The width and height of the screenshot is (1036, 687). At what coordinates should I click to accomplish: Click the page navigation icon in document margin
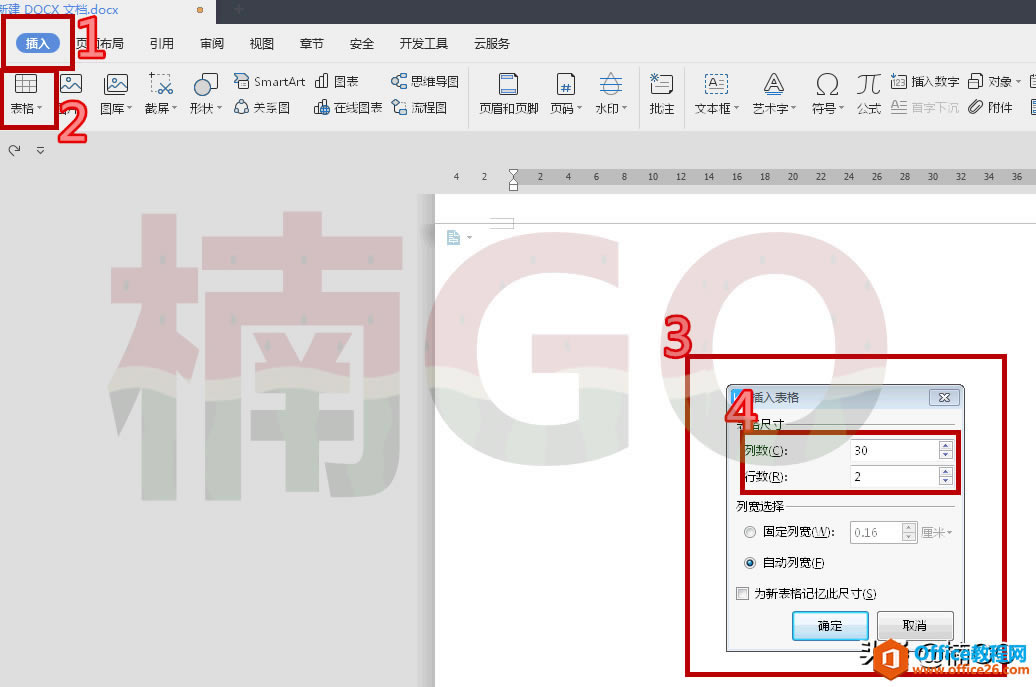coord(453,237)
